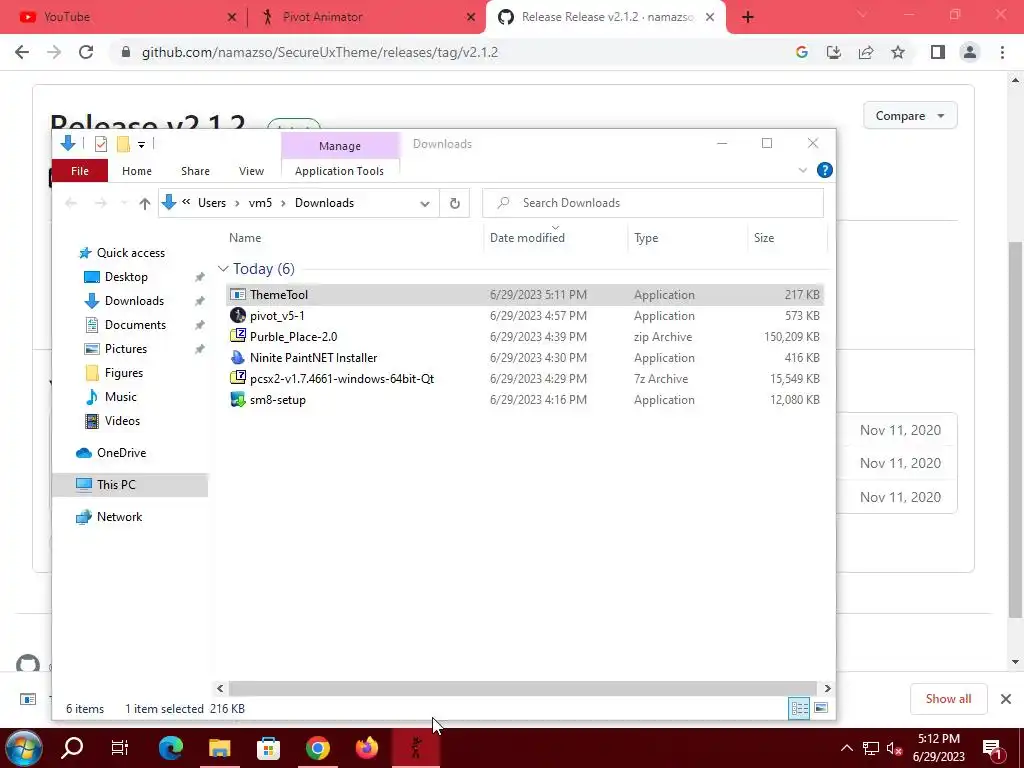Viewport: 1024px width, 768px height.
Task: Open the View ribbon tab
Action: [x=251, y=171]
